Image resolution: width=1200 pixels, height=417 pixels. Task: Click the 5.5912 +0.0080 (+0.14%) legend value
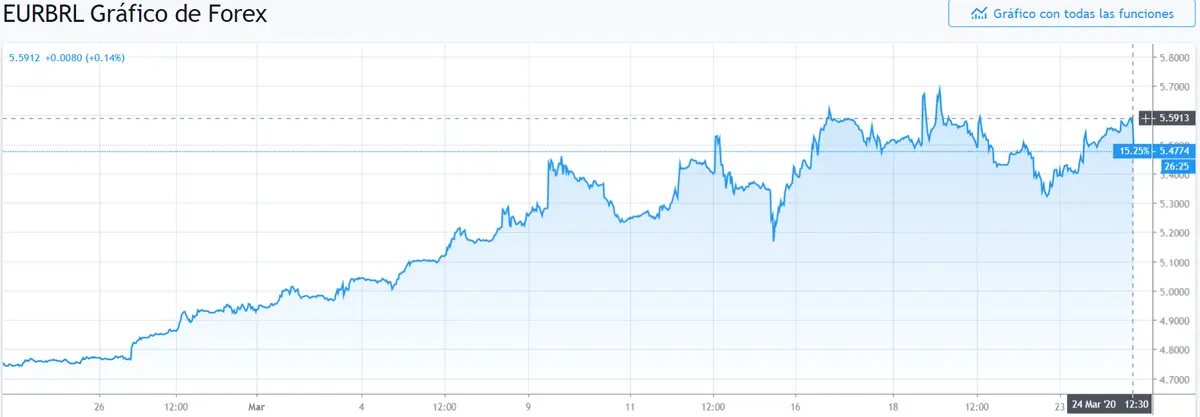coord(67,57)
